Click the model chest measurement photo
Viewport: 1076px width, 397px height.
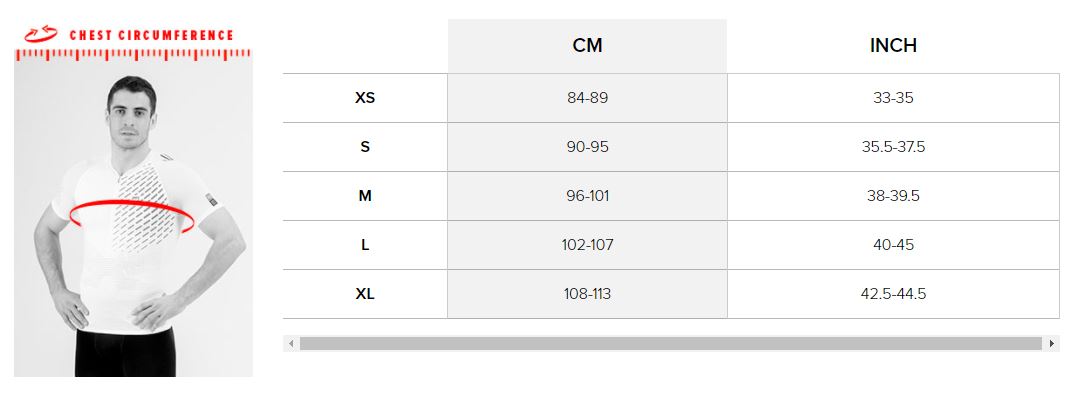(x=133, y=219)
